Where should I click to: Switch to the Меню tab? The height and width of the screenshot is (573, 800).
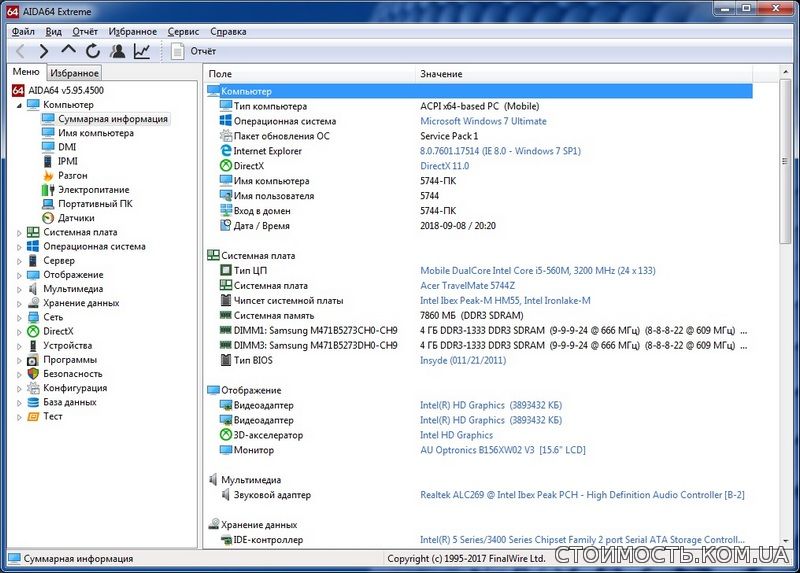[x=26, y=72]
